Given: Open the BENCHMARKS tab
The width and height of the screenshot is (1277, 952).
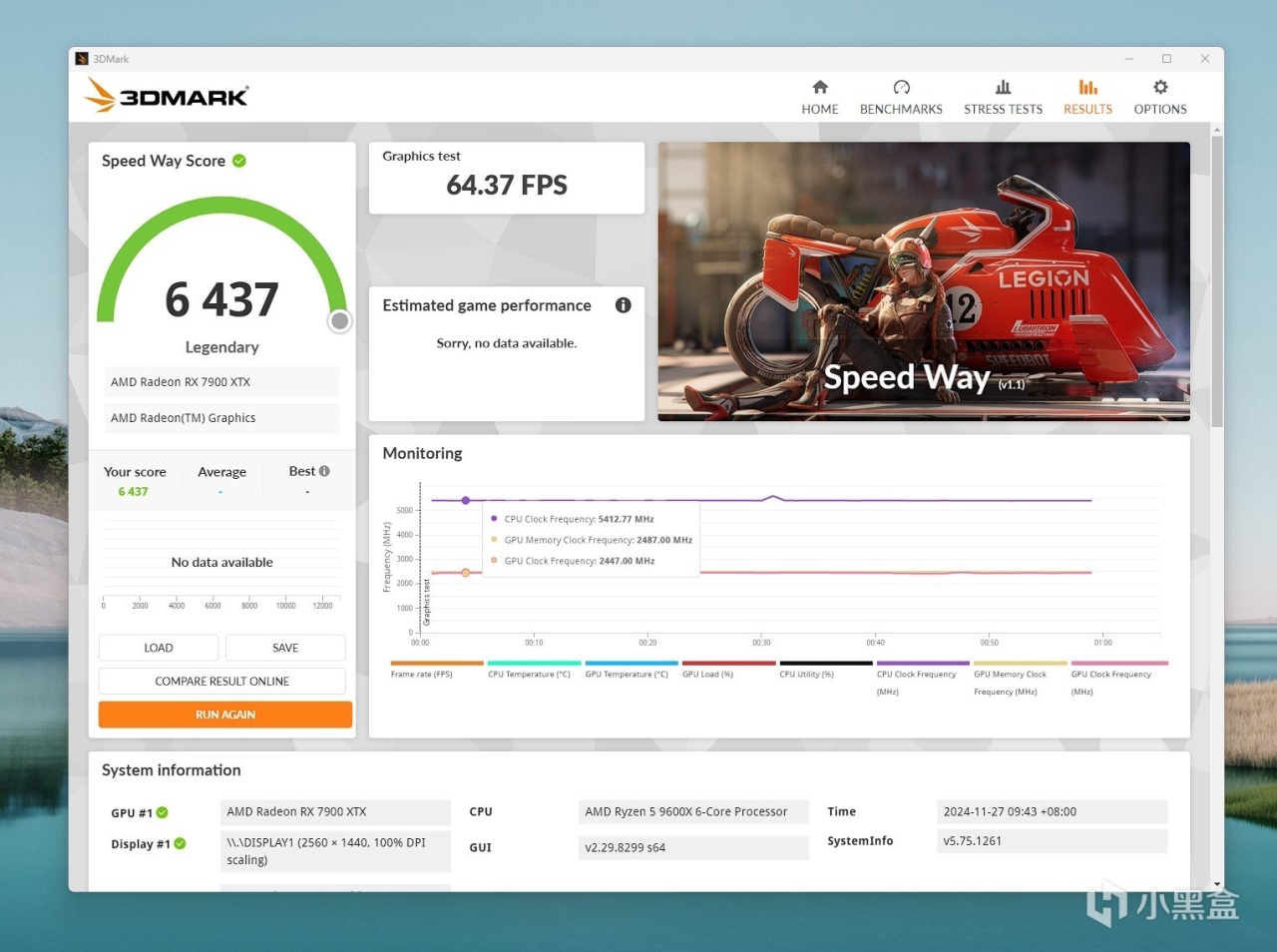Looking at the screenshot, I should point(901,97).
